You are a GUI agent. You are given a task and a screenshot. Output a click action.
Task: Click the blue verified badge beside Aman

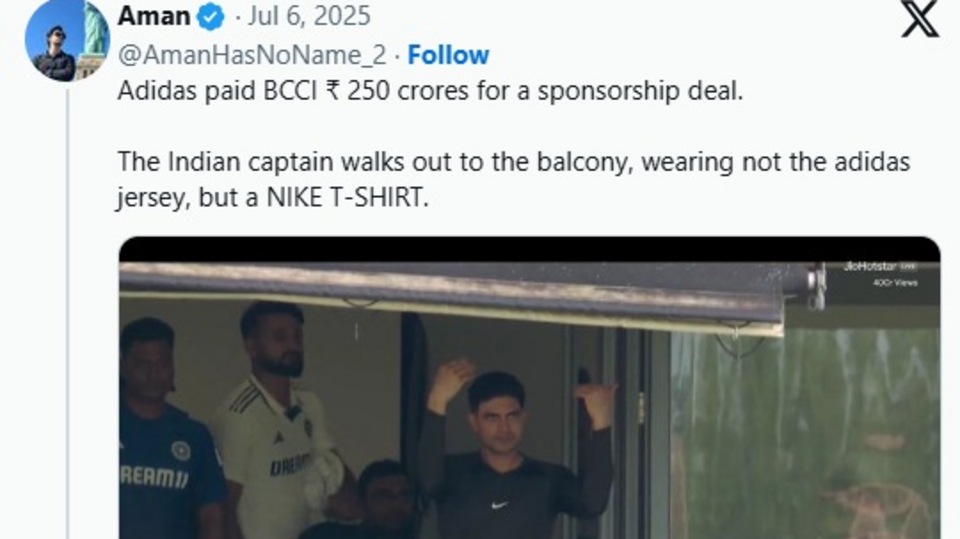coord(211,17)
